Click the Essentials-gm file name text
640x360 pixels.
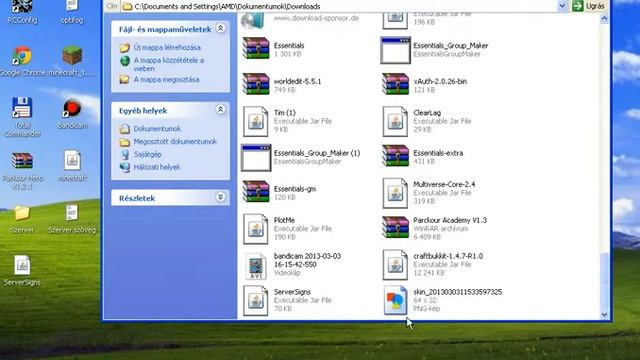pos(295,189)
